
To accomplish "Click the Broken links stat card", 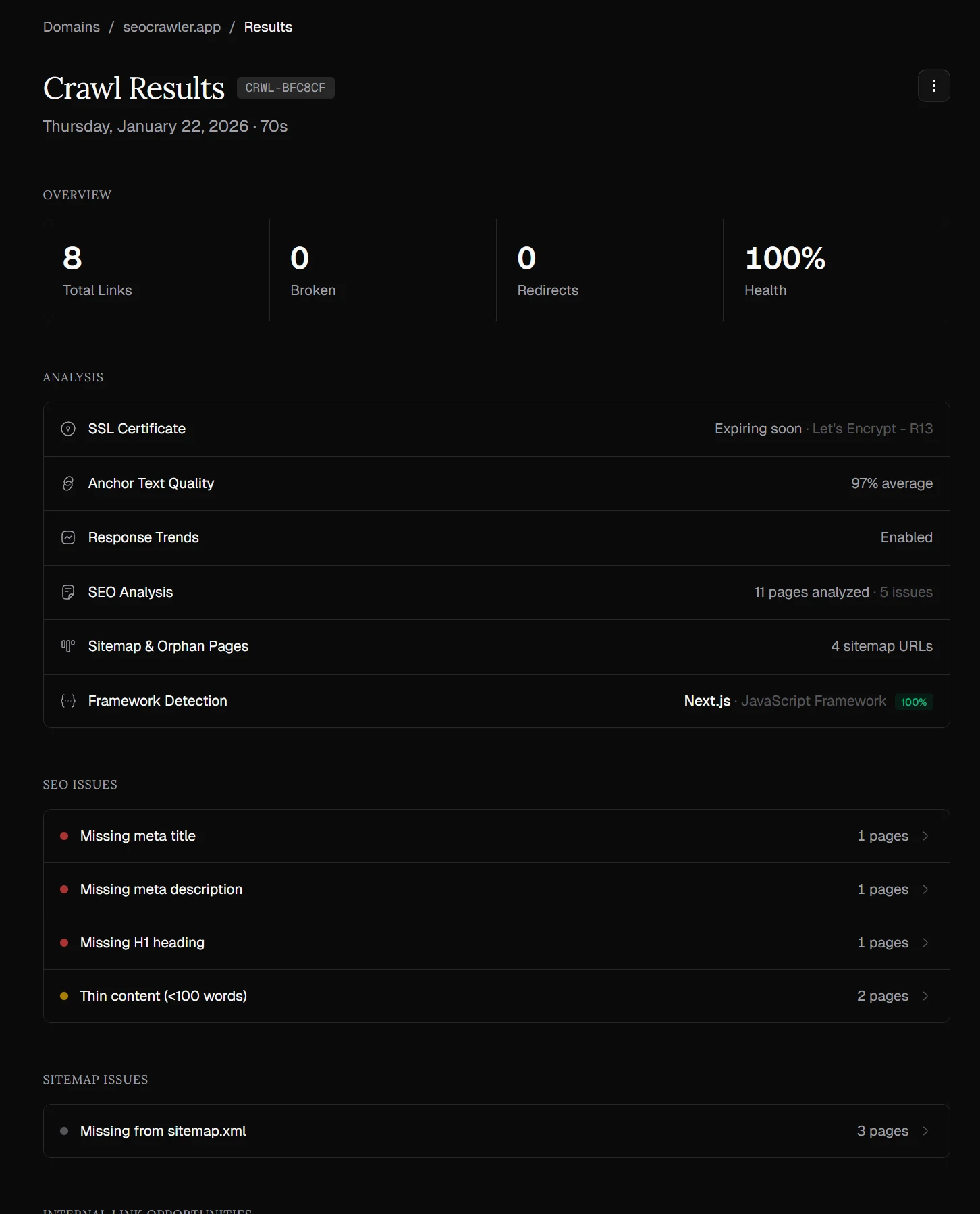I will tap(383, 270).
